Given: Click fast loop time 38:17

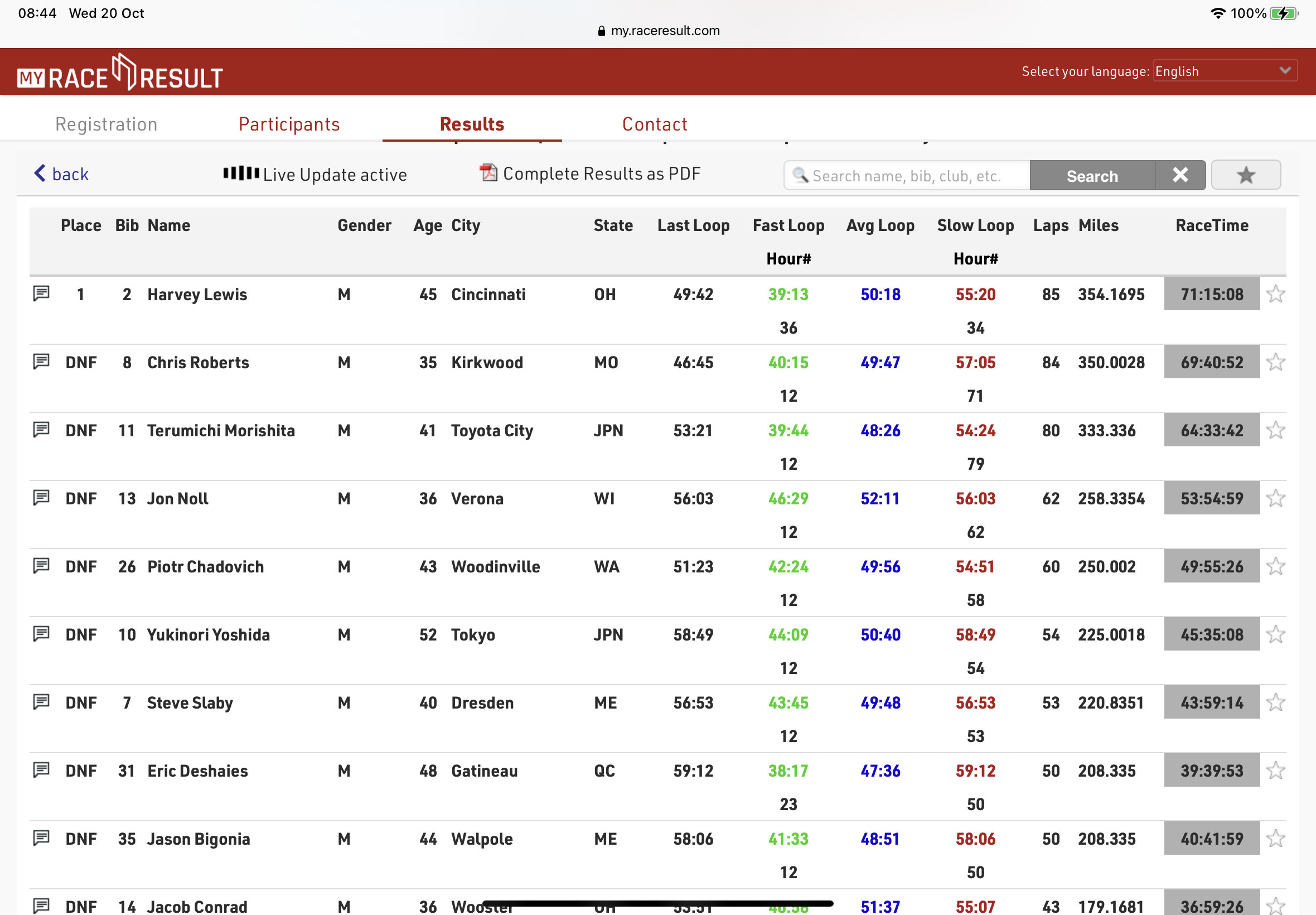Looking at the screenshot, I should pos(788,770).
